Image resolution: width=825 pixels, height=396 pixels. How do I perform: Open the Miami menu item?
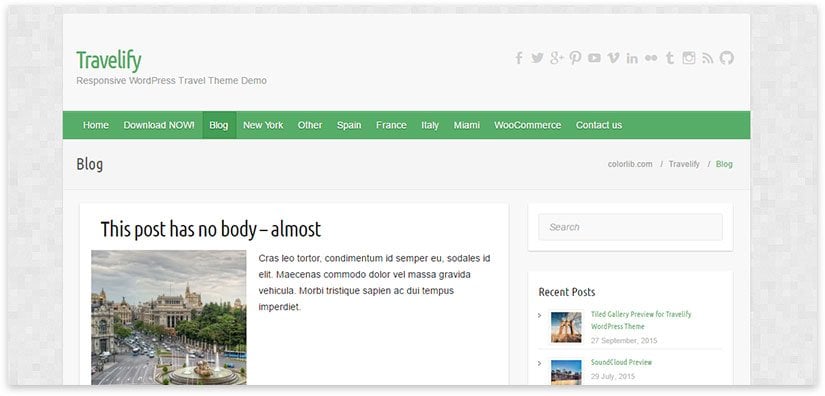[x=467, y=125]
